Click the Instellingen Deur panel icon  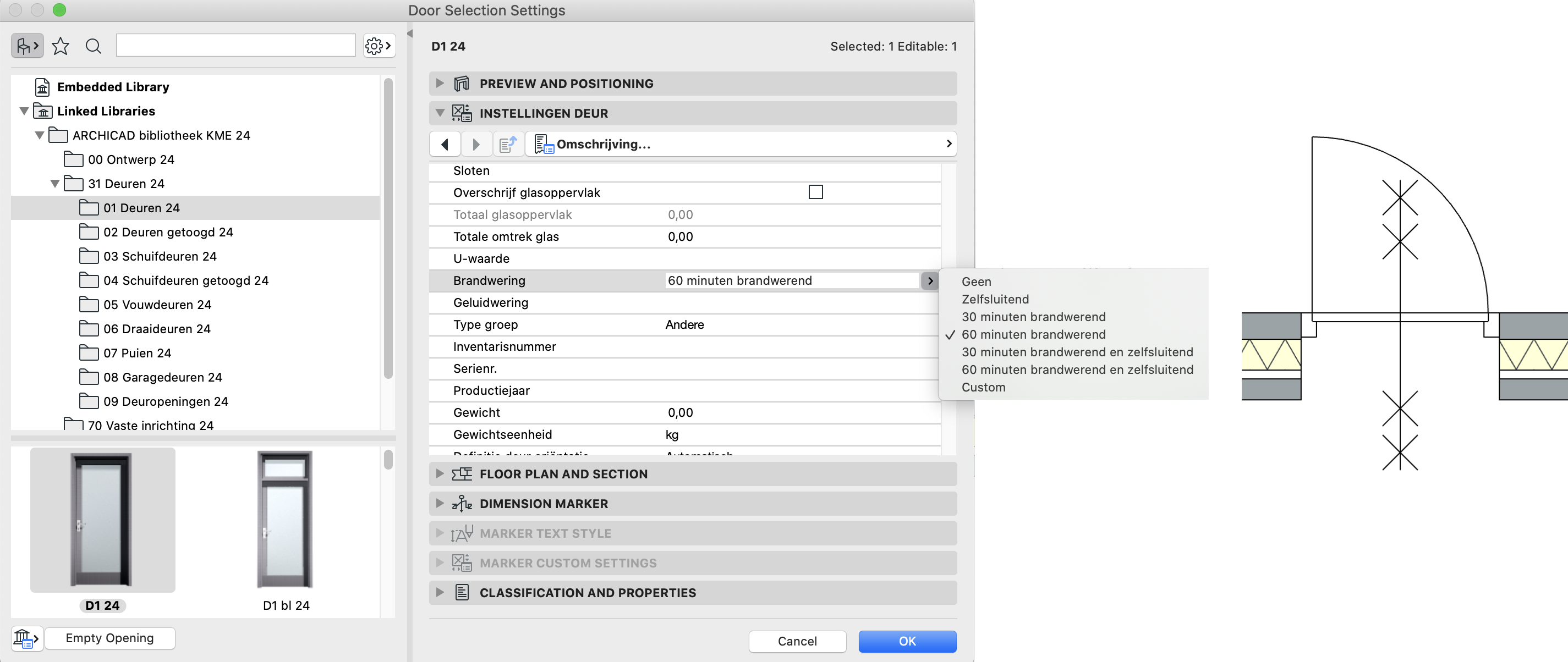point(462,113)
